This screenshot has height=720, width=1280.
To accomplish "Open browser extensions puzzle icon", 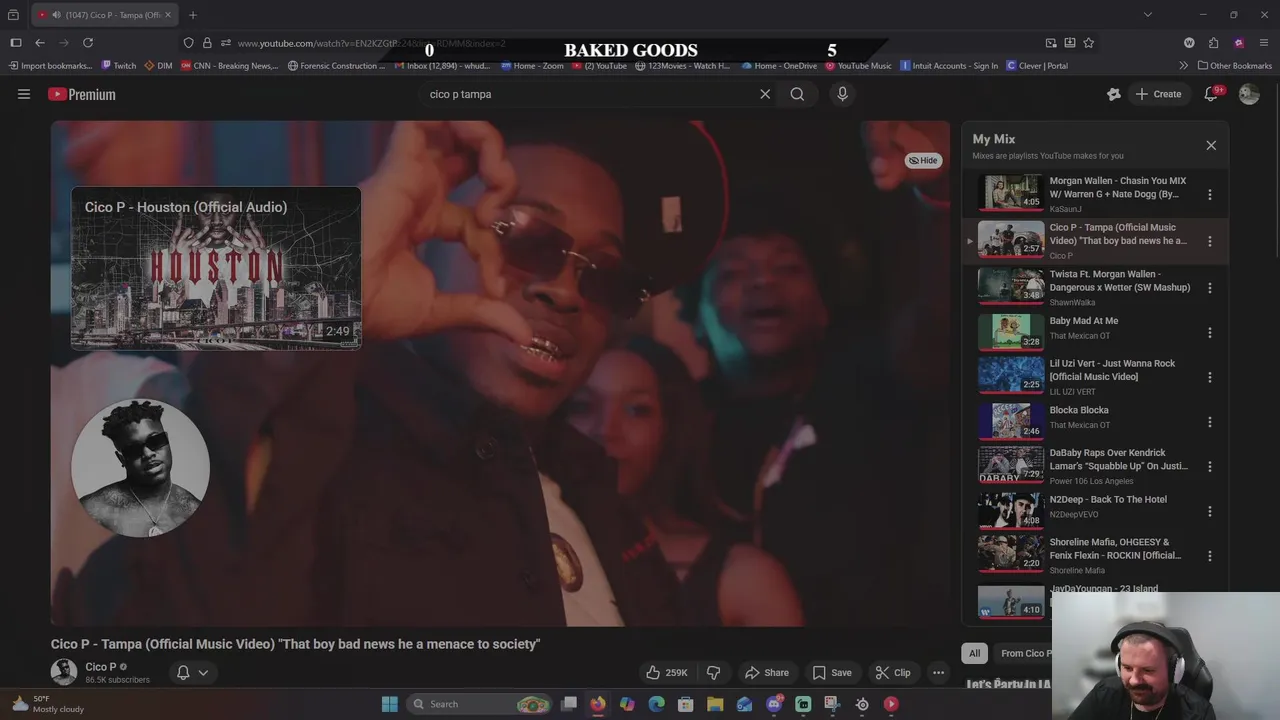I will coord(1213,43).
